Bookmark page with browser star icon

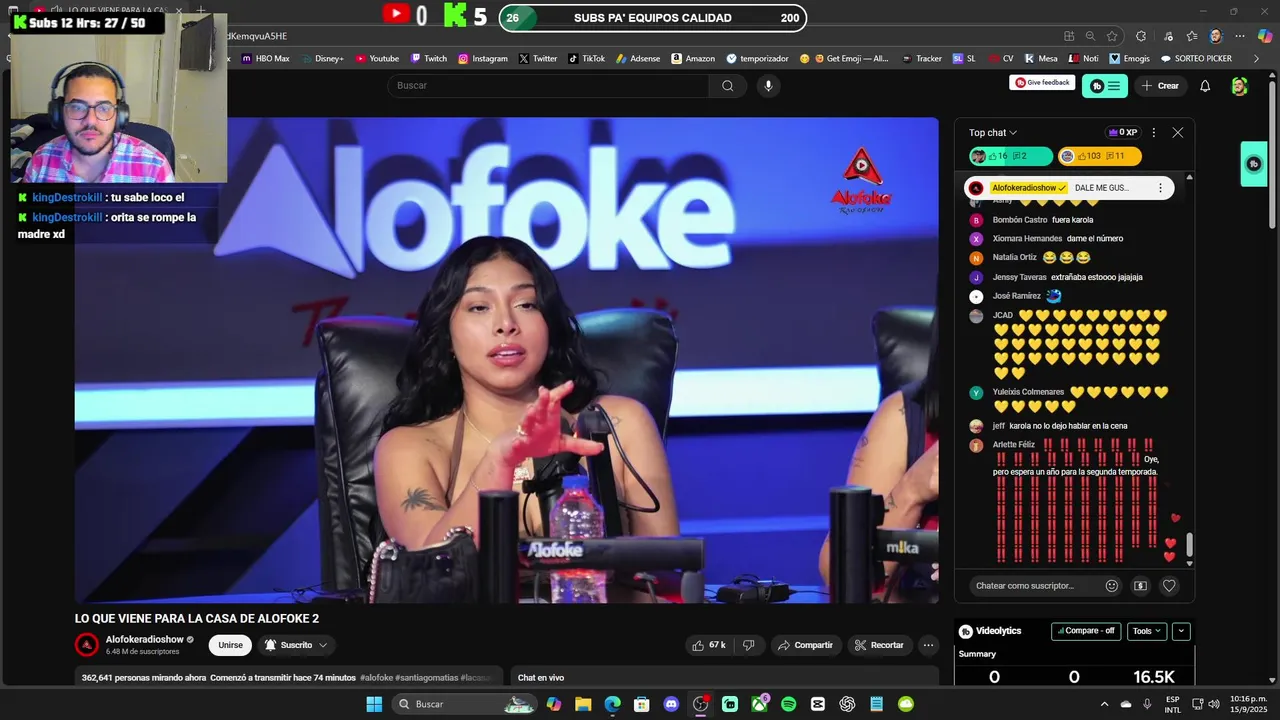tap(1112, 36)
